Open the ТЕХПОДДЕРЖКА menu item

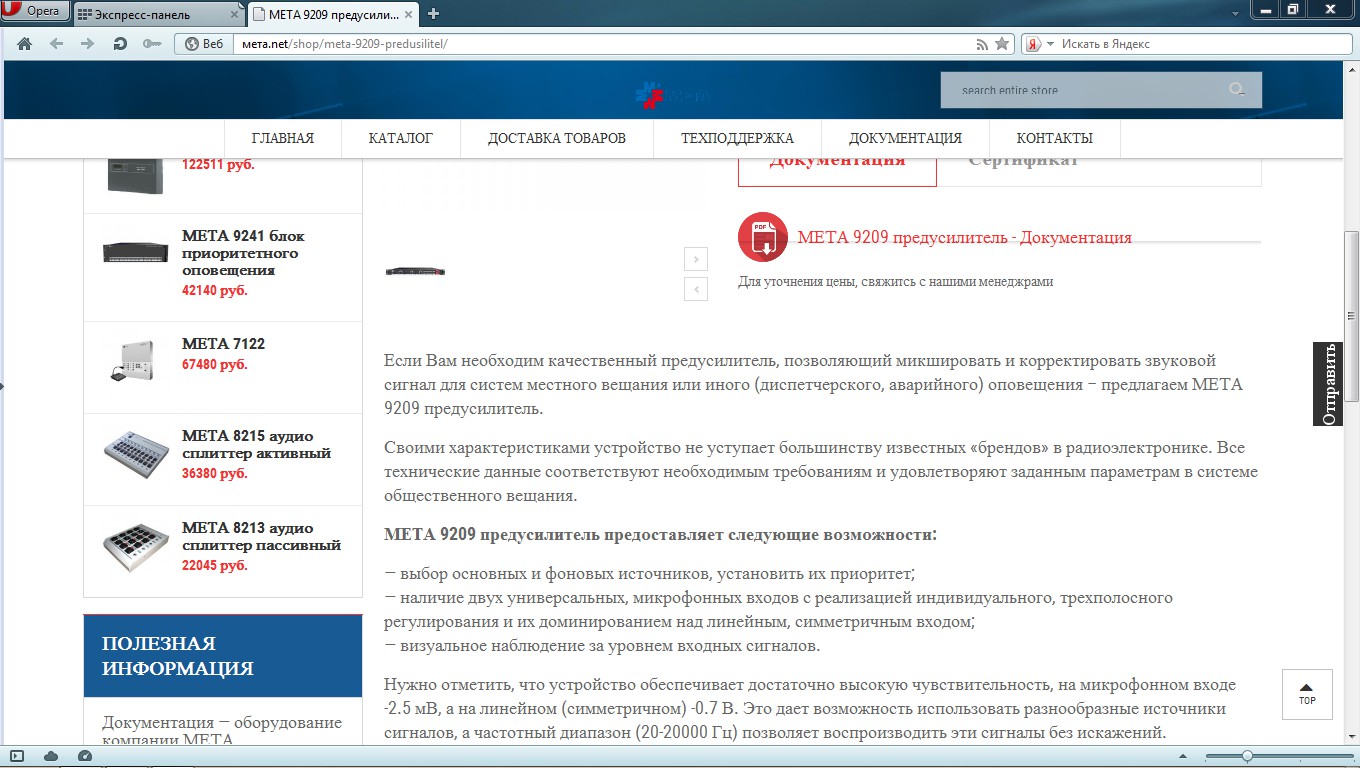738,138
